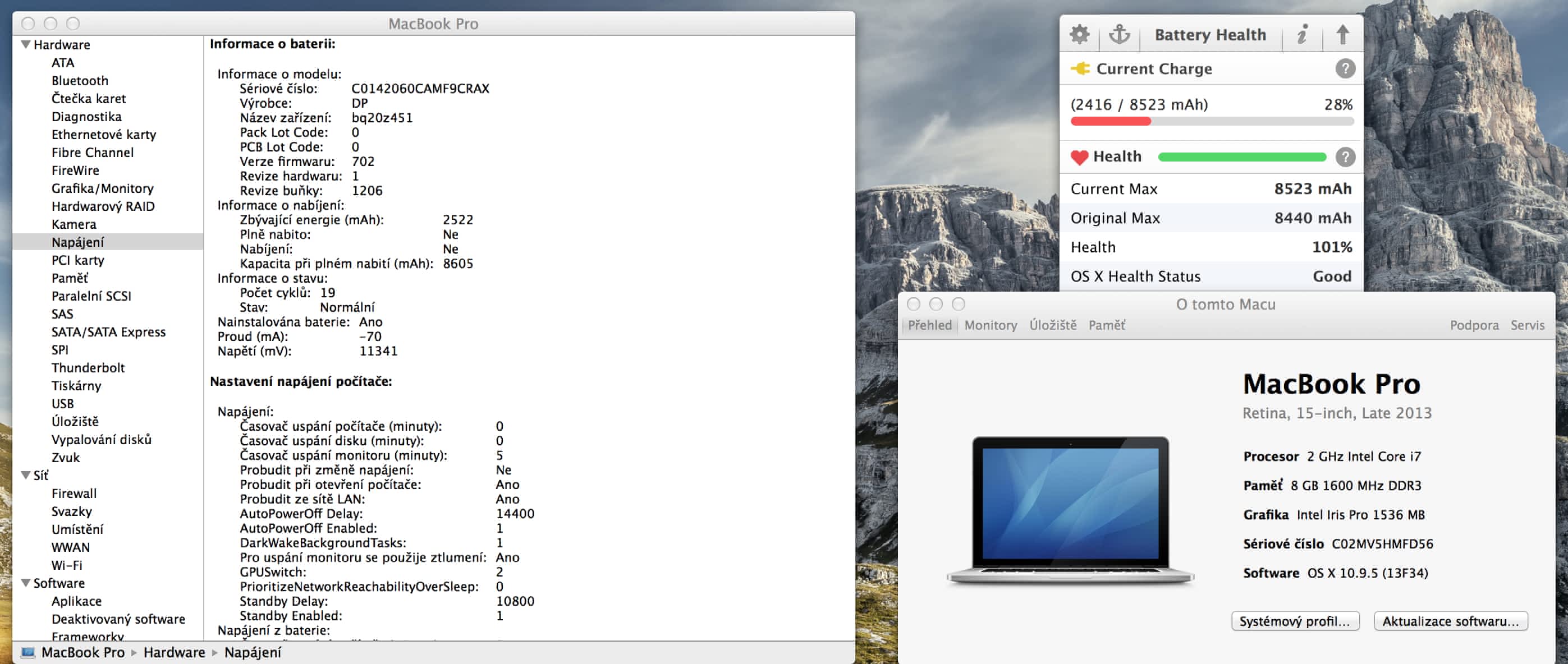
Task: Click the yellow plug Current Charge icon
Action: click(1080, 69)
